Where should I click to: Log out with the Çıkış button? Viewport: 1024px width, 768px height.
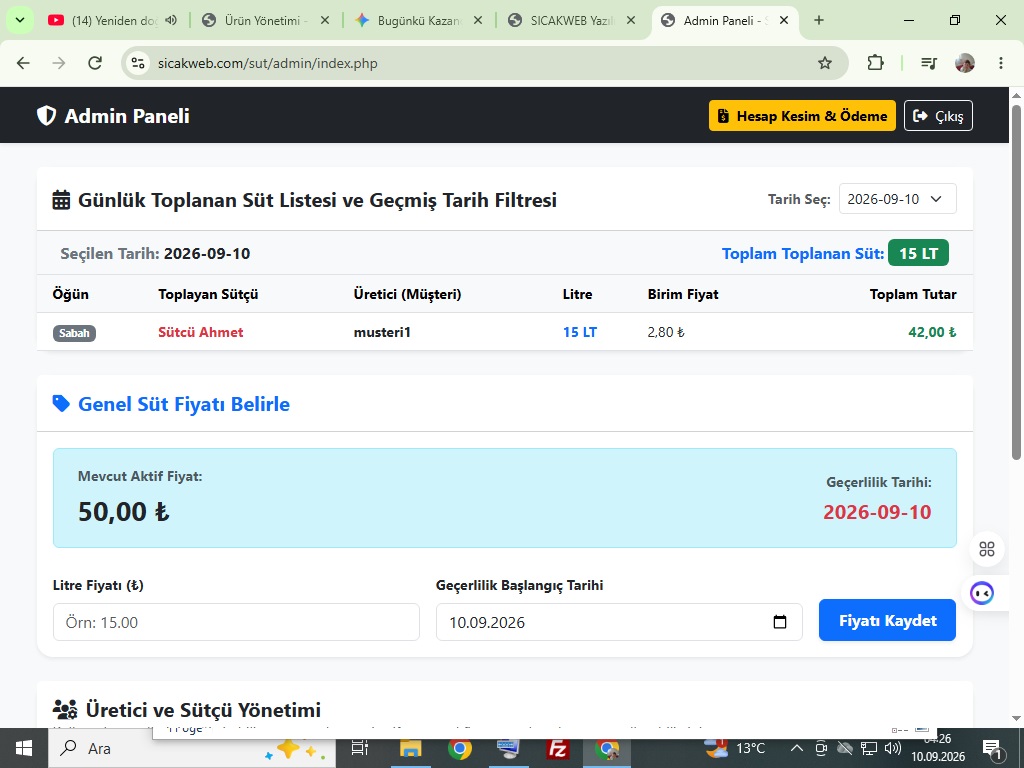pyautogui.click(x=938, y=116)
